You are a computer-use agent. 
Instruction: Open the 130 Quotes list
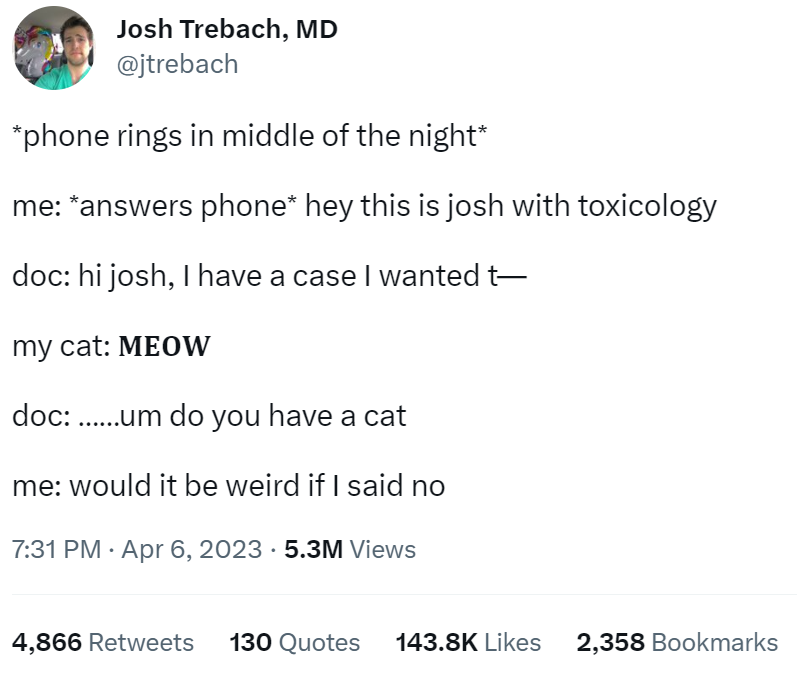point(294,642)
